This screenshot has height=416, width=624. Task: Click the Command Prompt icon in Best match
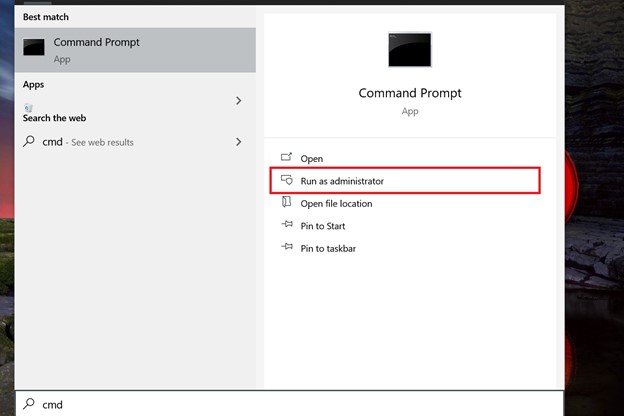tap(34, 47)
